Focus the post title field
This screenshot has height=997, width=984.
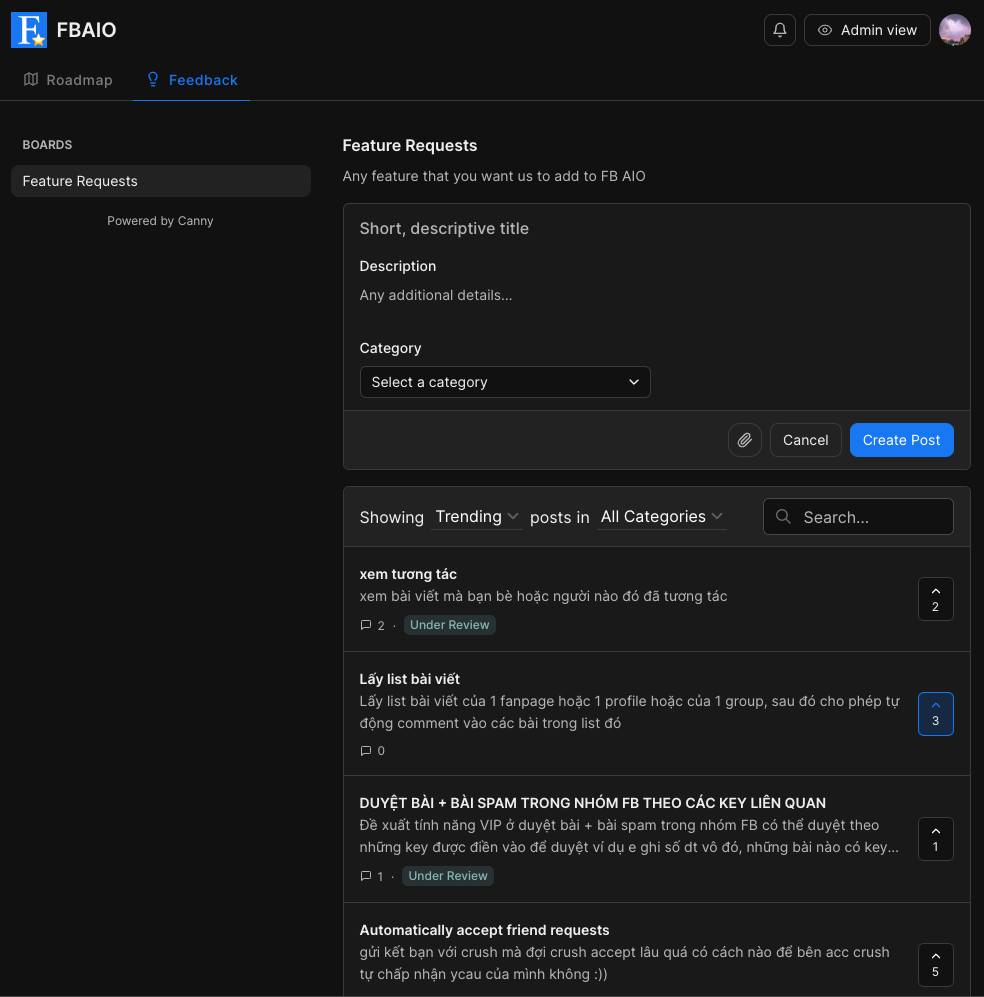click(656, 228)
